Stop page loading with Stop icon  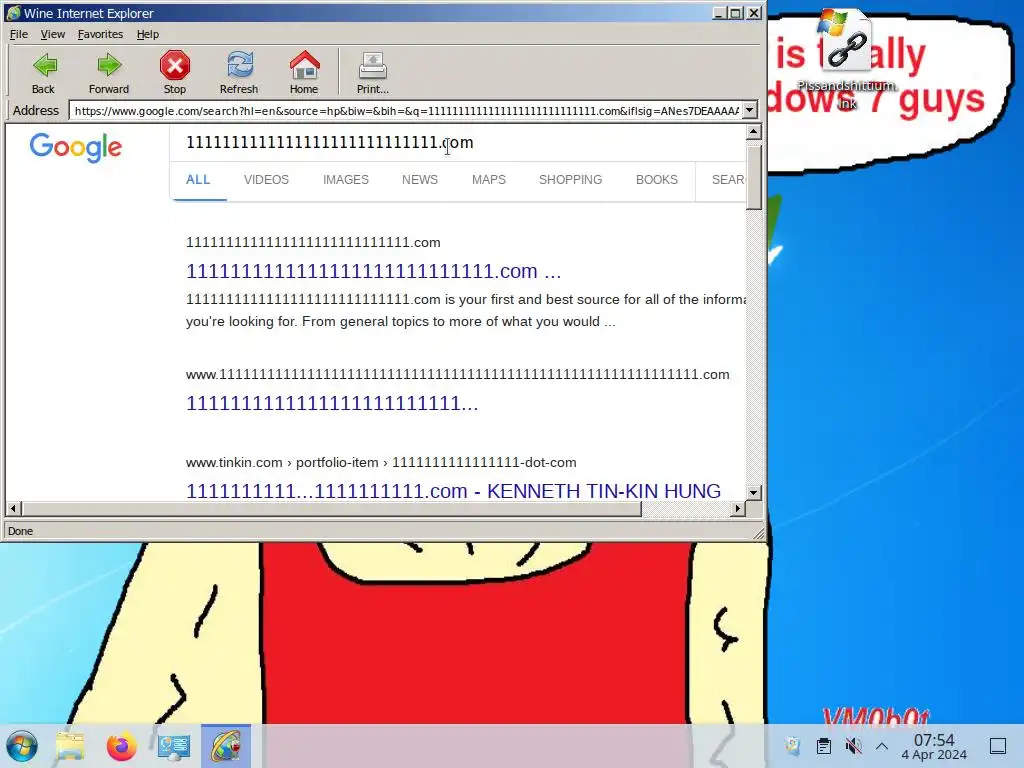point(174,72)
